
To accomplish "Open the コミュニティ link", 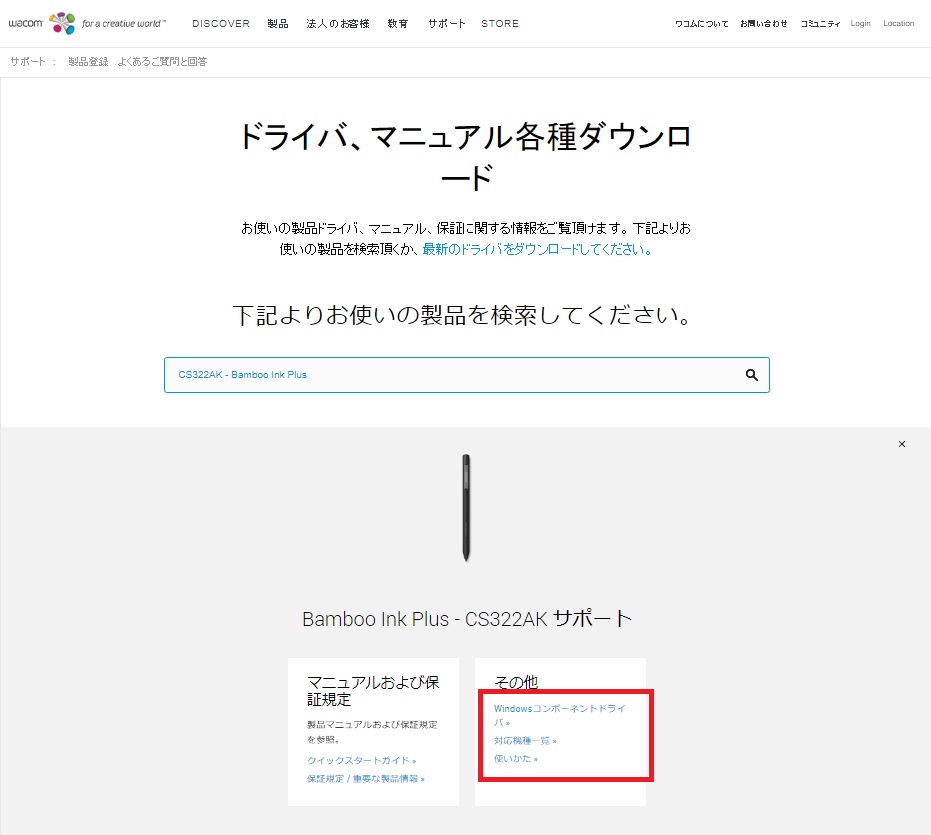I will (x=821, y=24).
